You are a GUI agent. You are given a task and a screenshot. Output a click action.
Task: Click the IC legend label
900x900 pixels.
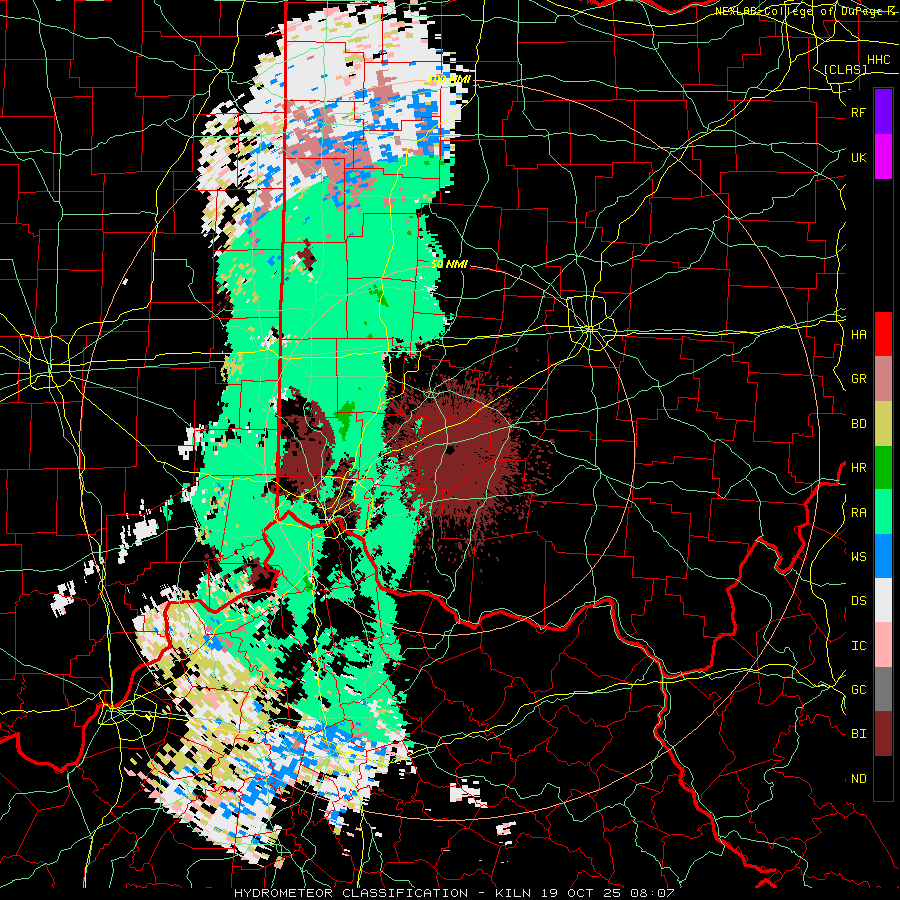(x=859, y=646)
